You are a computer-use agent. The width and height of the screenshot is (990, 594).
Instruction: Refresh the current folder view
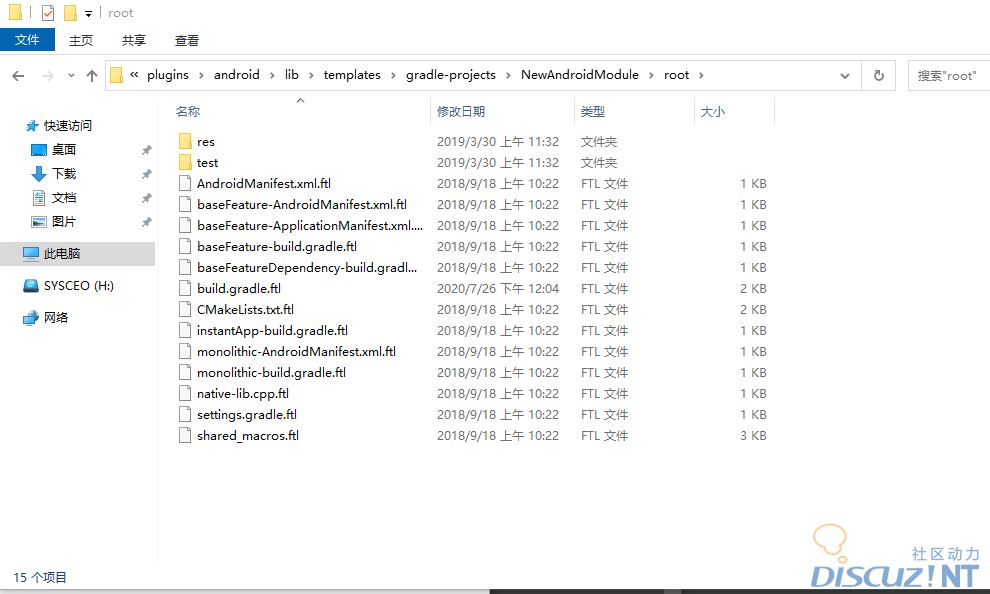pyautogui.click(x=878, y=75)
